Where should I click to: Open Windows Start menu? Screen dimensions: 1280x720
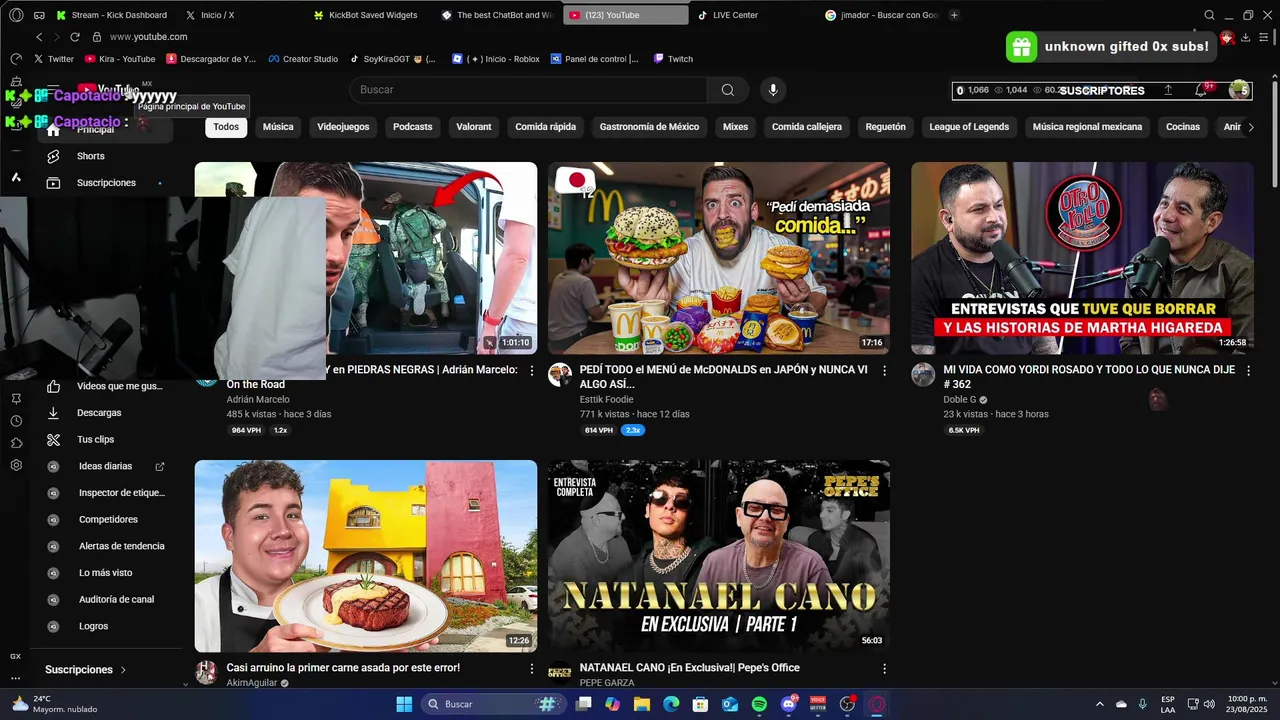coord(404,704)
